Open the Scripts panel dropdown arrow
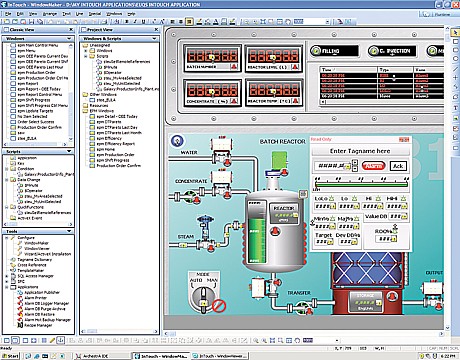460x360 pixels. pos(69,151)
